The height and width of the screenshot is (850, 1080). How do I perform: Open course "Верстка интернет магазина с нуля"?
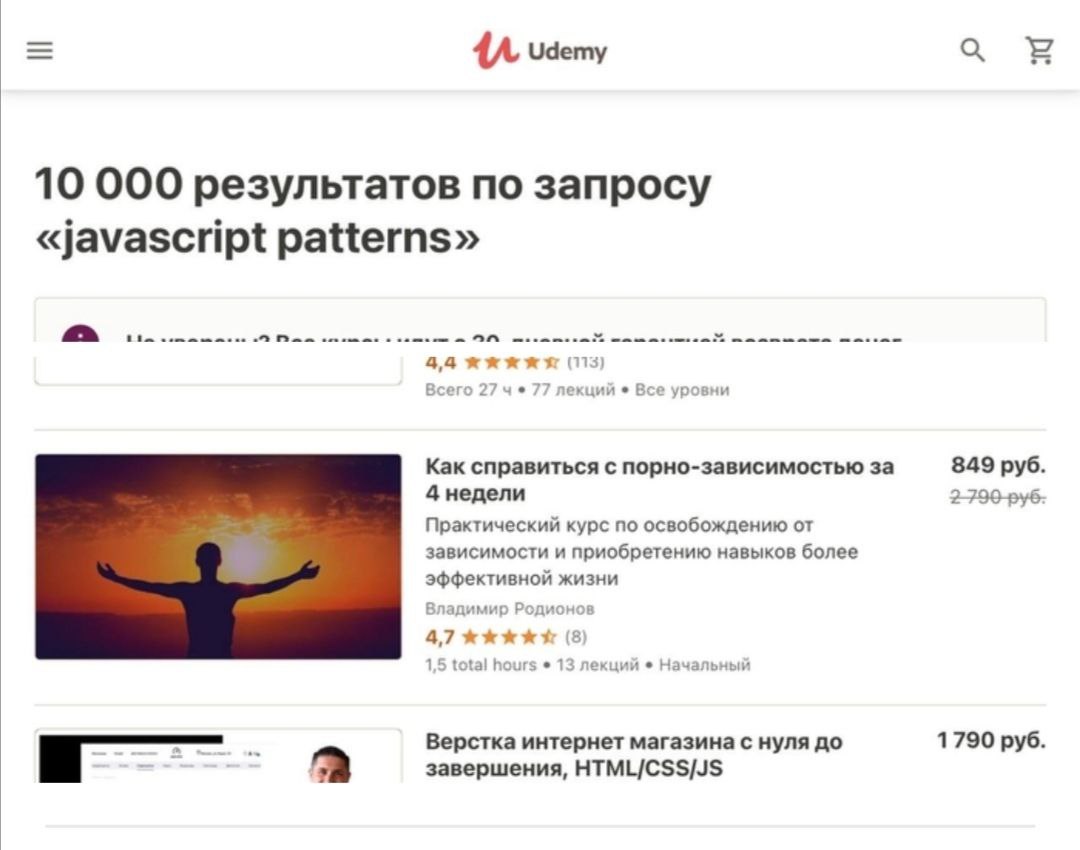pos(634,754)
